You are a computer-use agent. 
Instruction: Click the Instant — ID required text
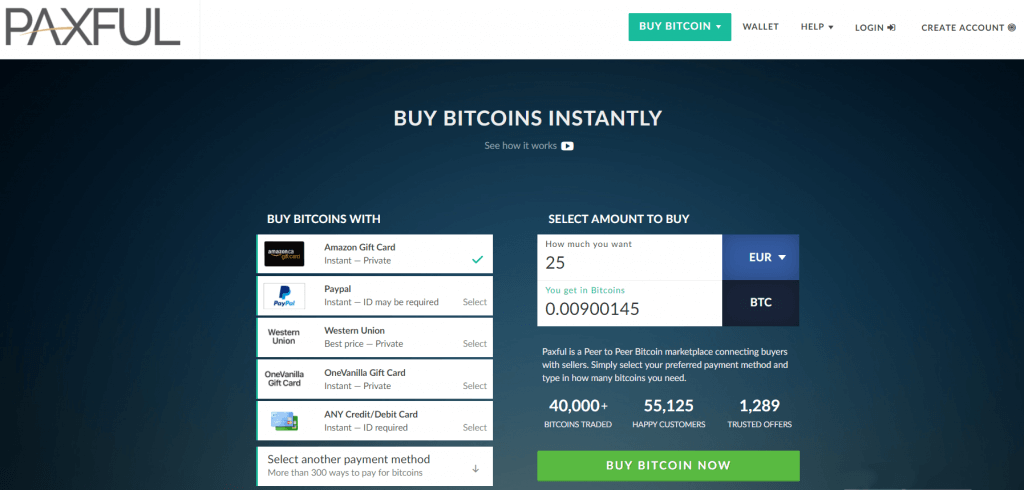click(x=366, y=427)
